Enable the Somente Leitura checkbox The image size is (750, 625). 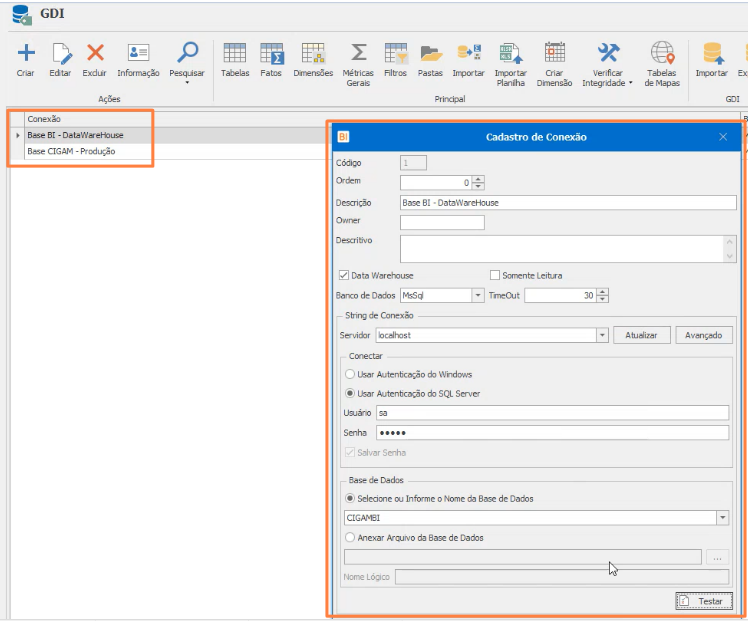coord(495,275)
